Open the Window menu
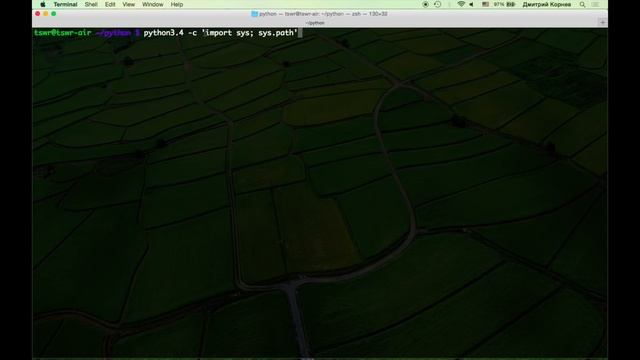The height and width of the screenshot is (360, 640). pos(153,4)
